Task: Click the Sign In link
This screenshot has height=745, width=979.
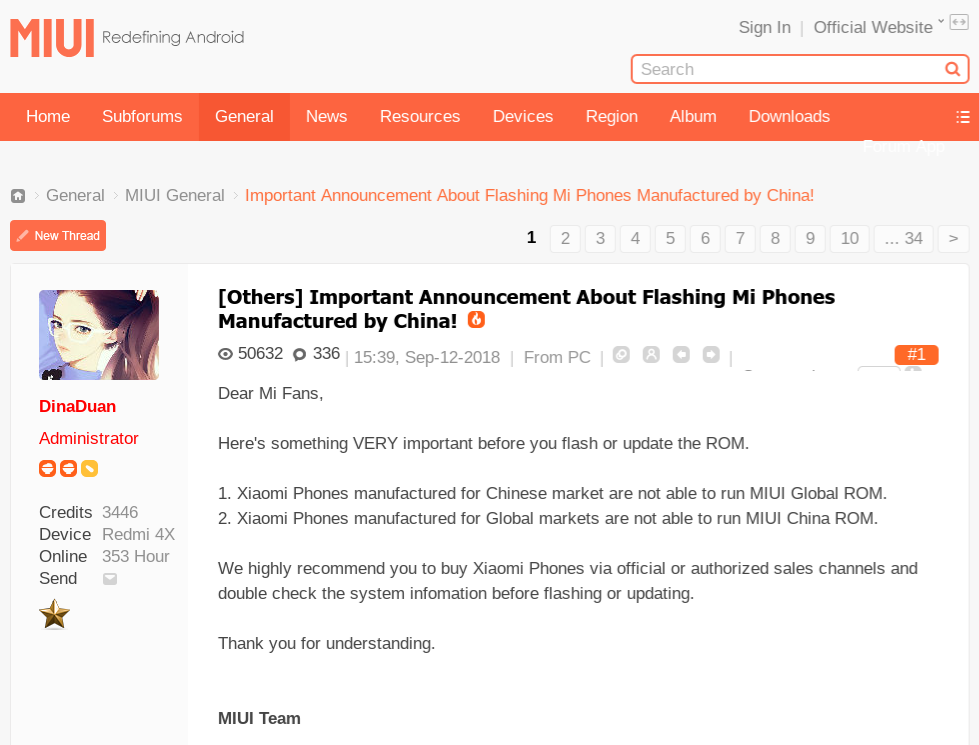Action: [765, 27]
